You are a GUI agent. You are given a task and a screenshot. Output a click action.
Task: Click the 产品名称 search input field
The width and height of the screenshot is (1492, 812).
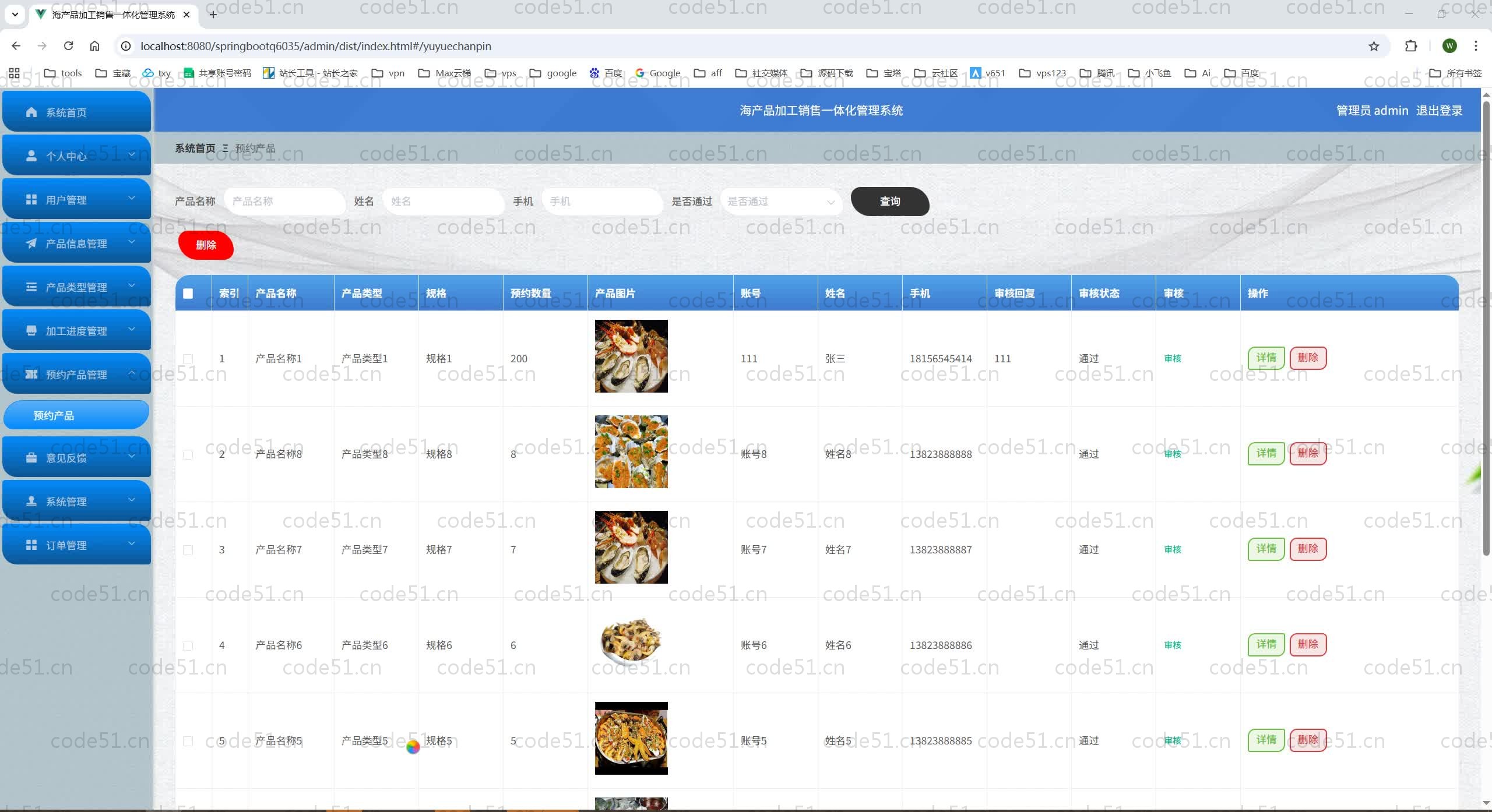[x=284, y=202]
